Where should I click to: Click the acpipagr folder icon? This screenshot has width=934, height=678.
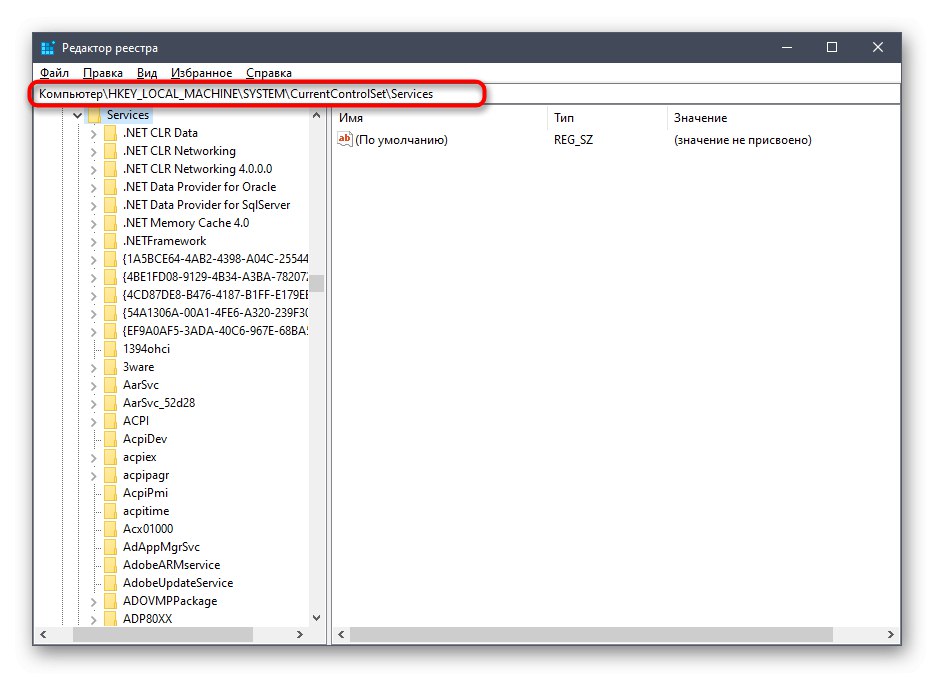click(110, 475)
